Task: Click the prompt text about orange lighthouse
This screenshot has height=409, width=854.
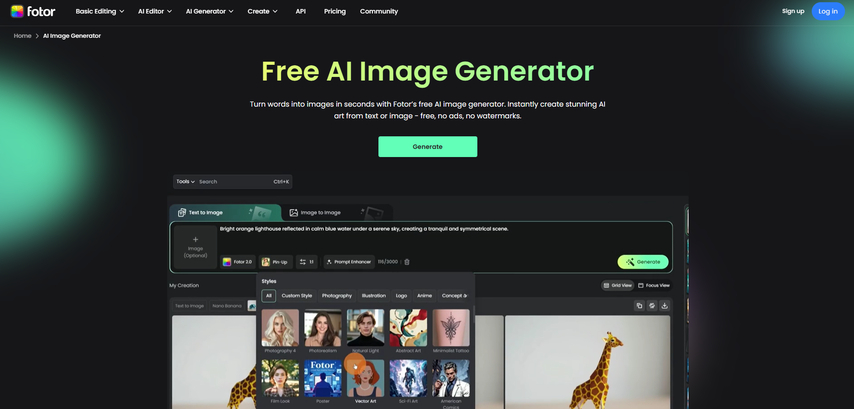Action: coord(364,229)
